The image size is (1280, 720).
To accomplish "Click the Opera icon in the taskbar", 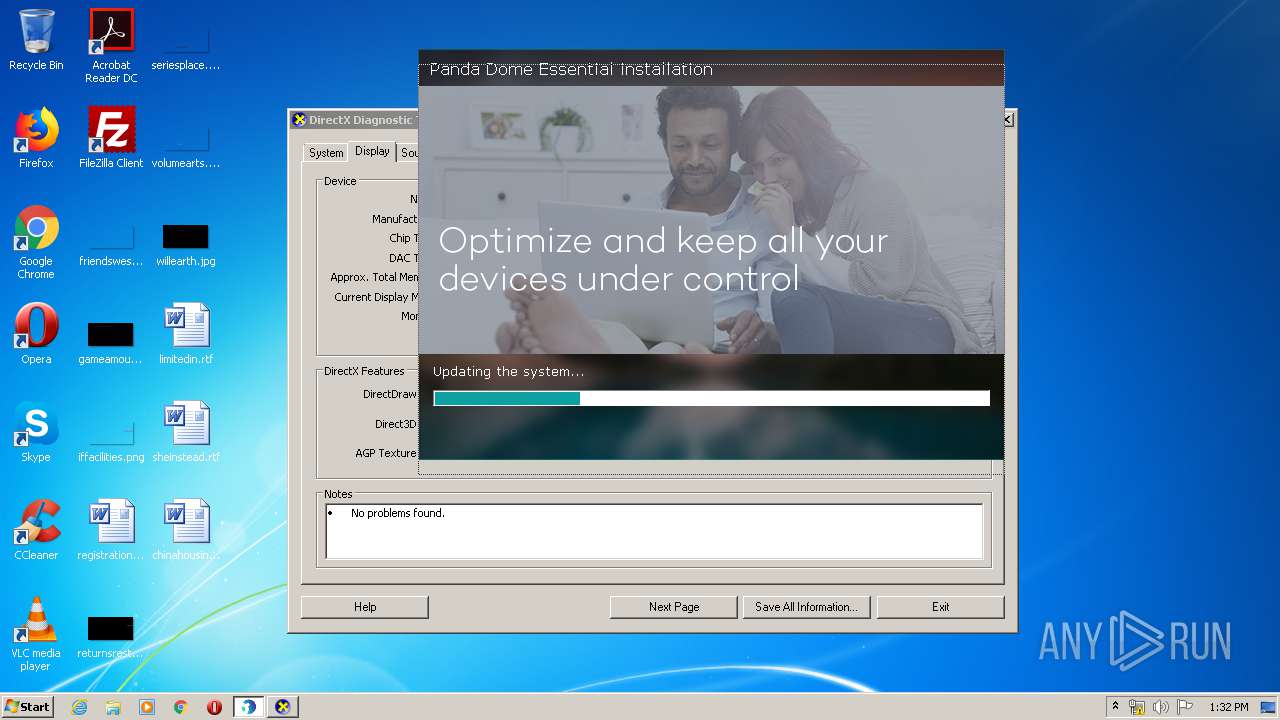I will (214, 707).
